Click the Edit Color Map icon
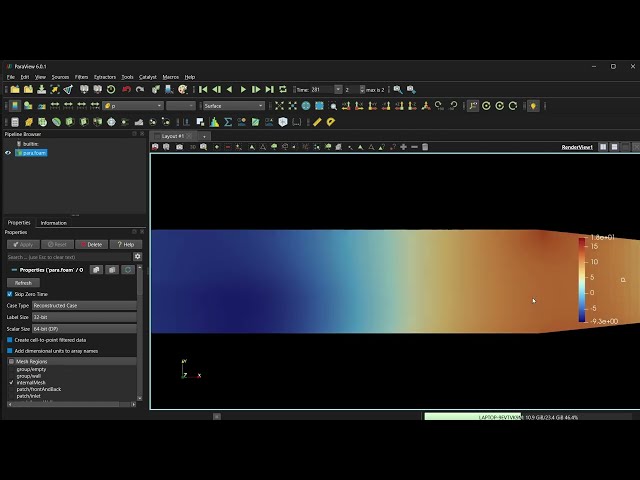Viewport: 640px width, 480px height. click(x=28, y=106)
